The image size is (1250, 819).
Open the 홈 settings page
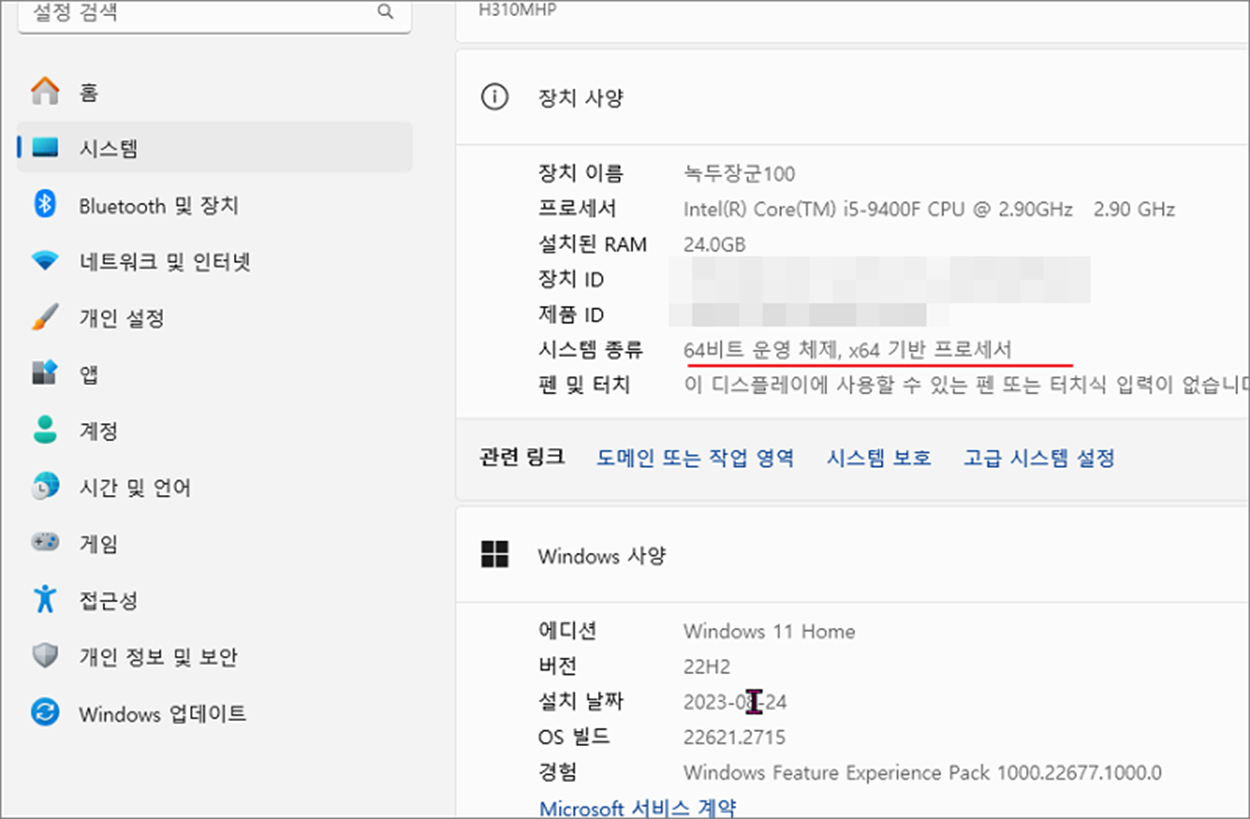point(215,92)
